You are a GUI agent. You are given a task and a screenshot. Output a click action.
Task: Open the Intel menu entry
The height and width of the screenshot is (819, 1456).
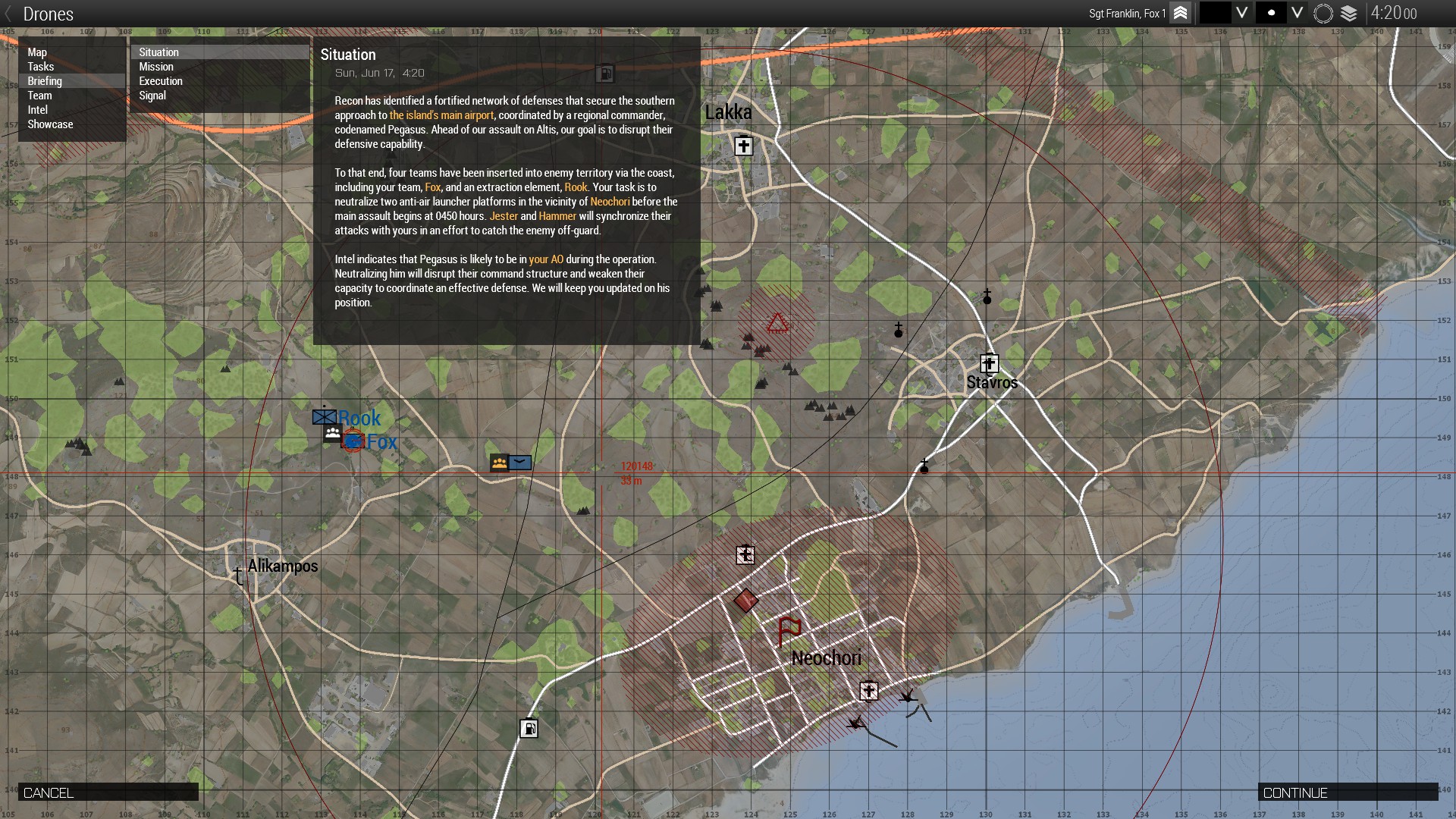[x=38, y=110]
